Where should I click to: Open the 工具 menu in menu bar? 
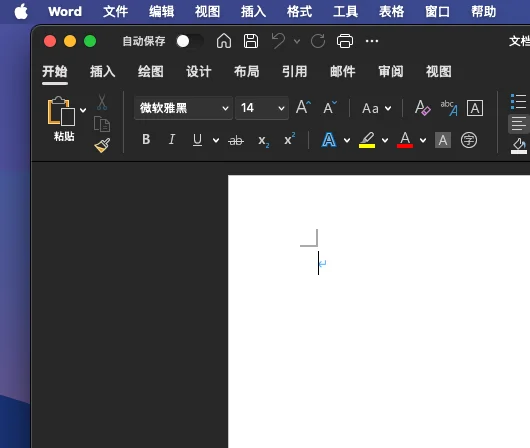(345, 12)
